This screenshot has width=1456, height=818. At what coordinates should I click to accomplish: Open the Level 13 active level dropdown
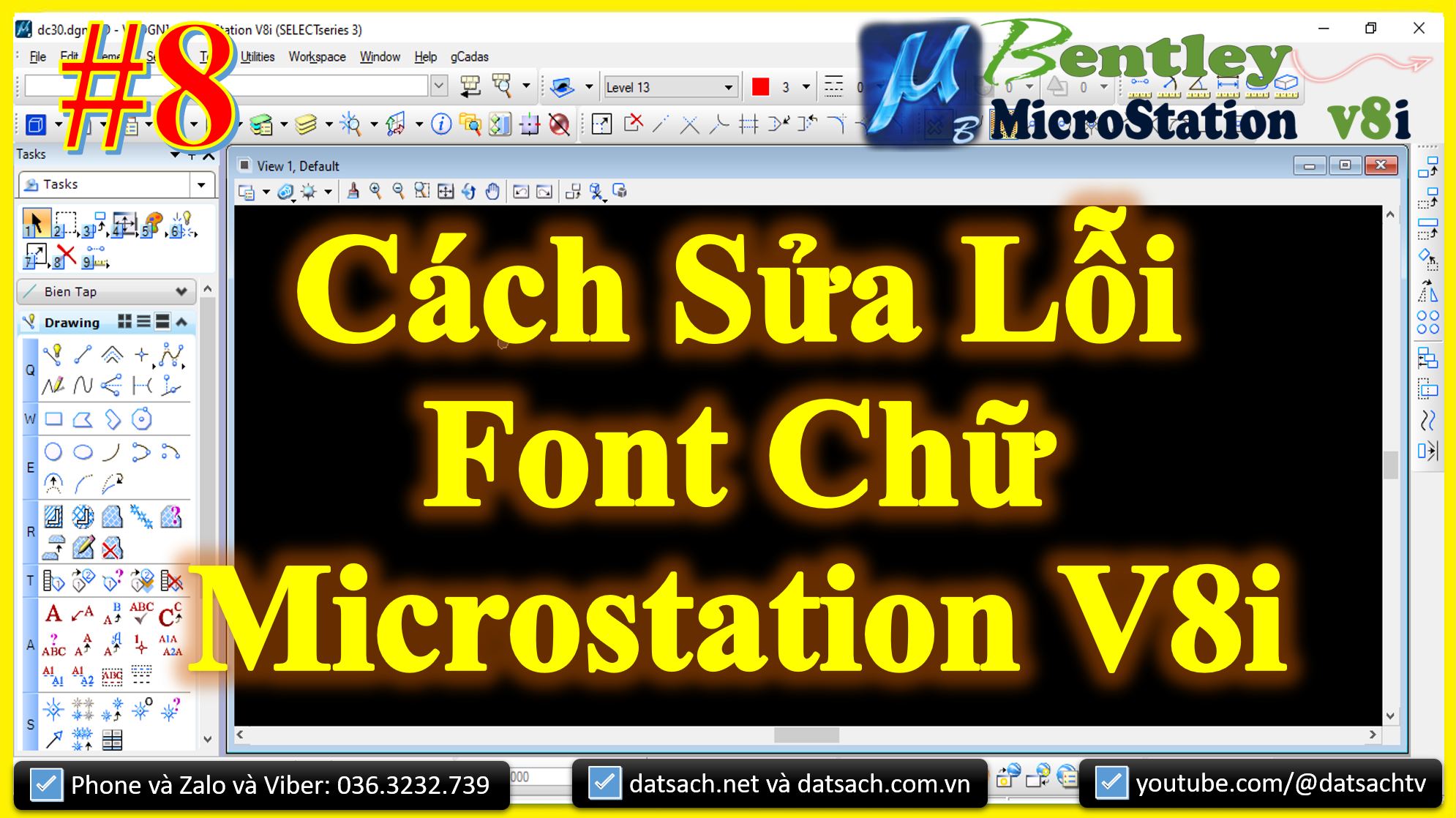tap(729, 86)
